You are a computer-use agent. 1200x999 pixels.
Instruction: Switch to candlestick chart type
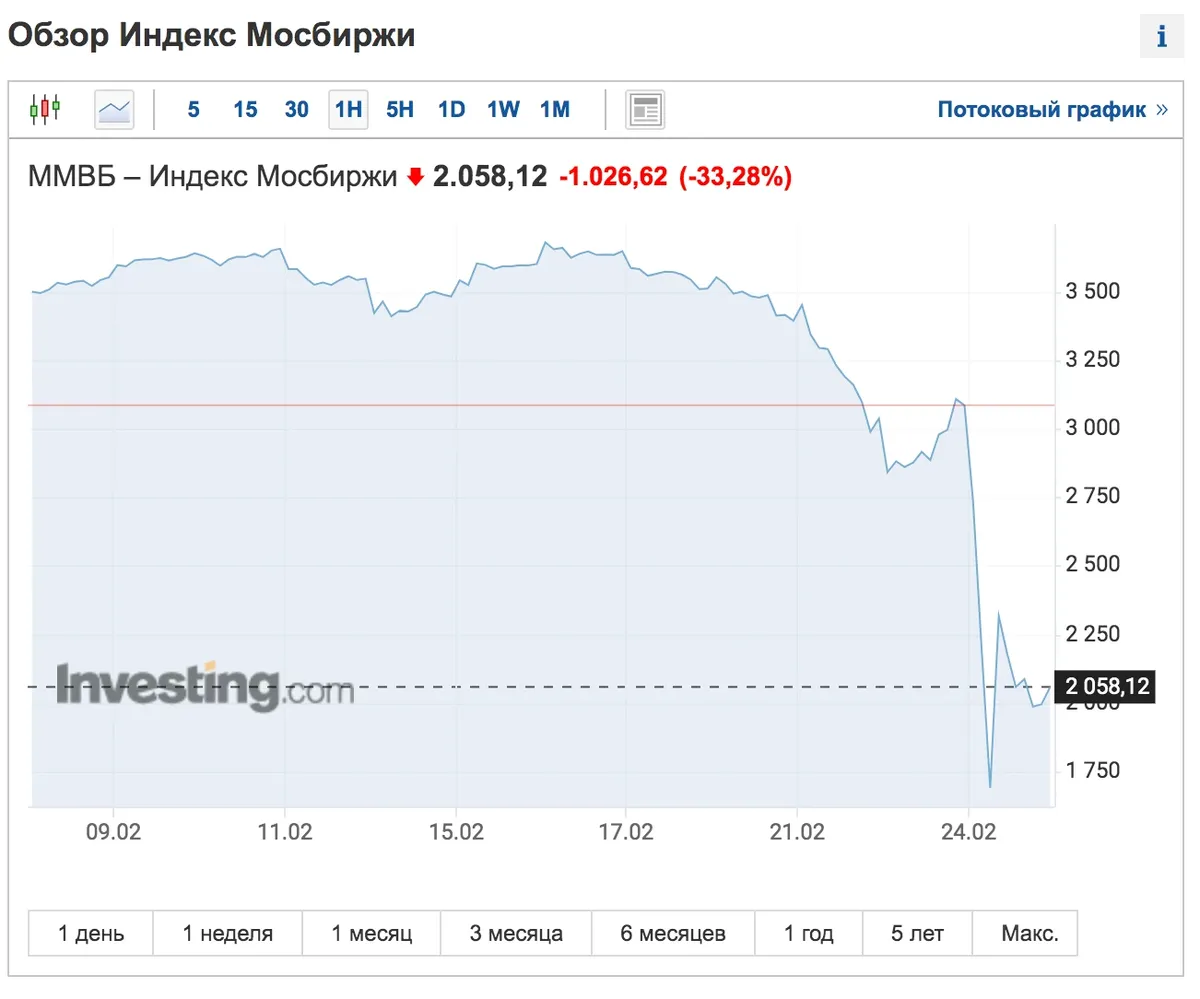point(45,109)
